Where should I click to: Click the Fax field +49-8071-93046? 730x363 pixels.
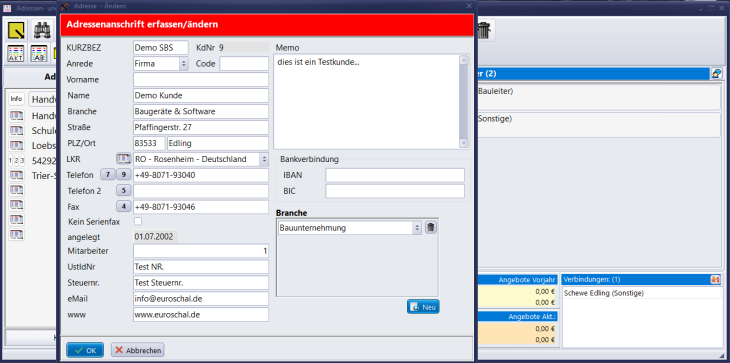pyautogui.click(x=201, y=207)
